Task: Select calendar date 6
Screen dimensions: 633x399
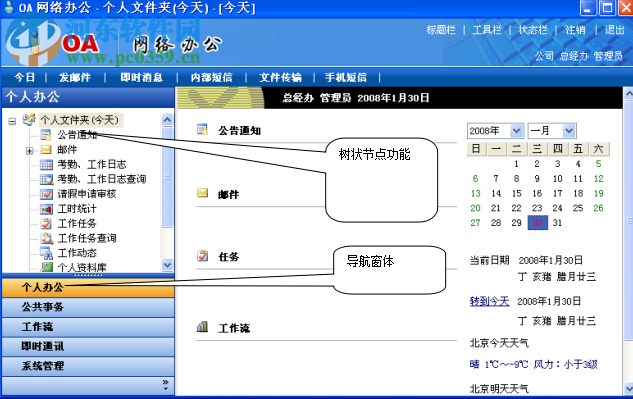Action: (x=476, y=178)
